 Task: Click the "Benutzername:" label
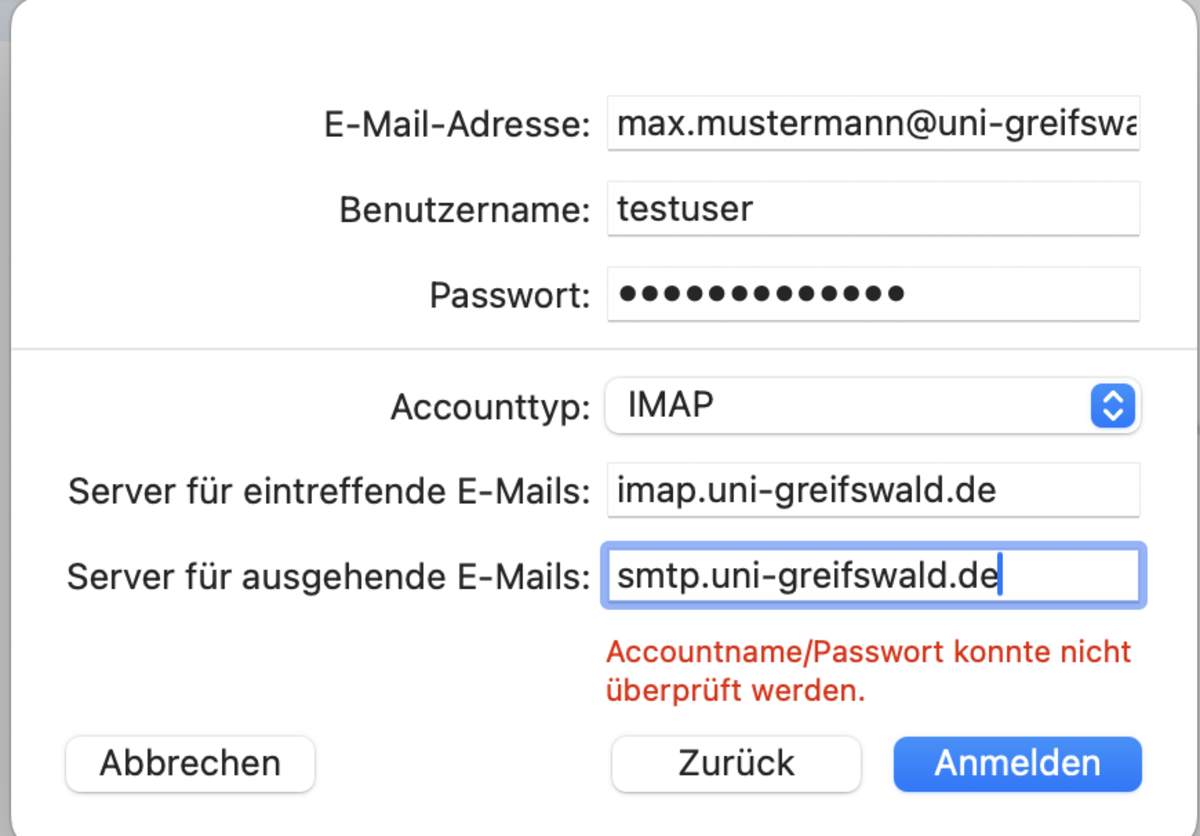point(465,210)
